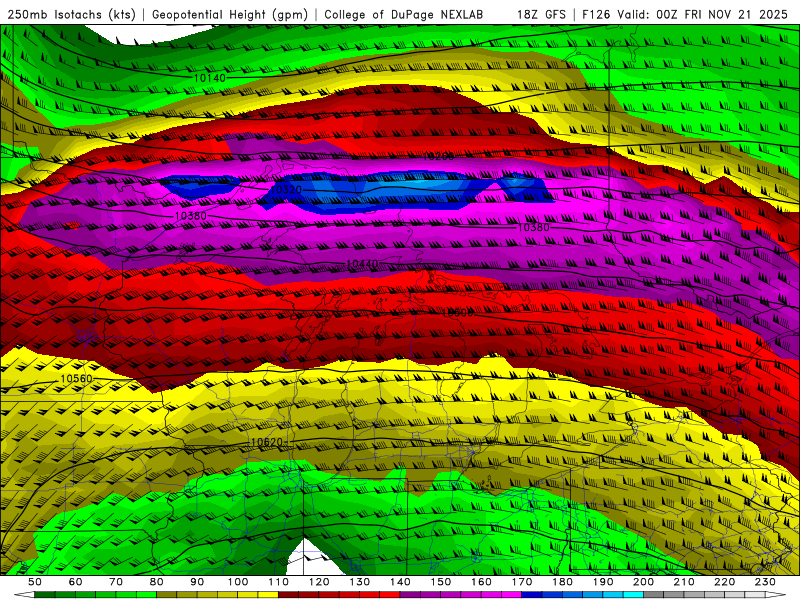Click the 160 kt color scale label
The width and height of the screenshot is (800, 600).
(481, 582)
